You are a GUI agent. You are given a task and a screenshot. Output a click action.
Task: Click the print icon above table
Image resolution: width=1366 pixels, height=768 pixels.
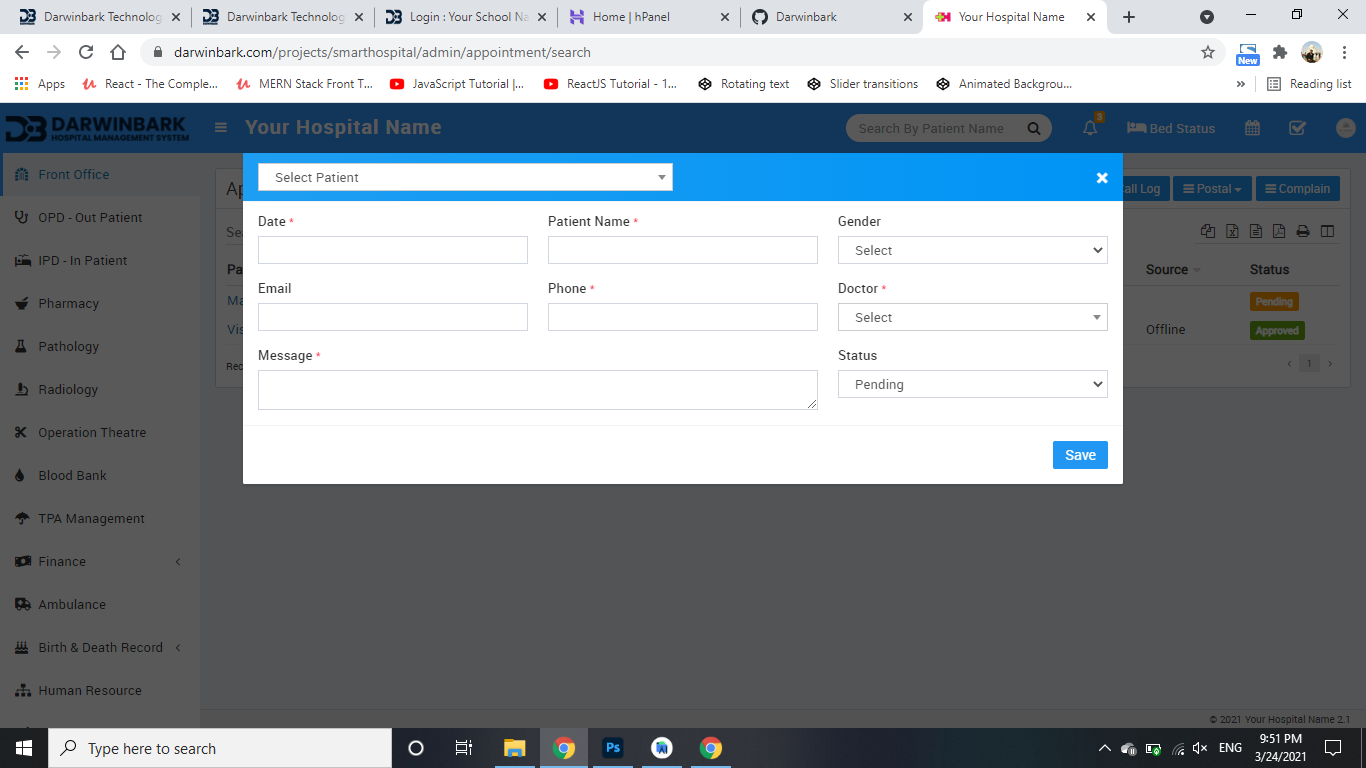point(1303,231)
